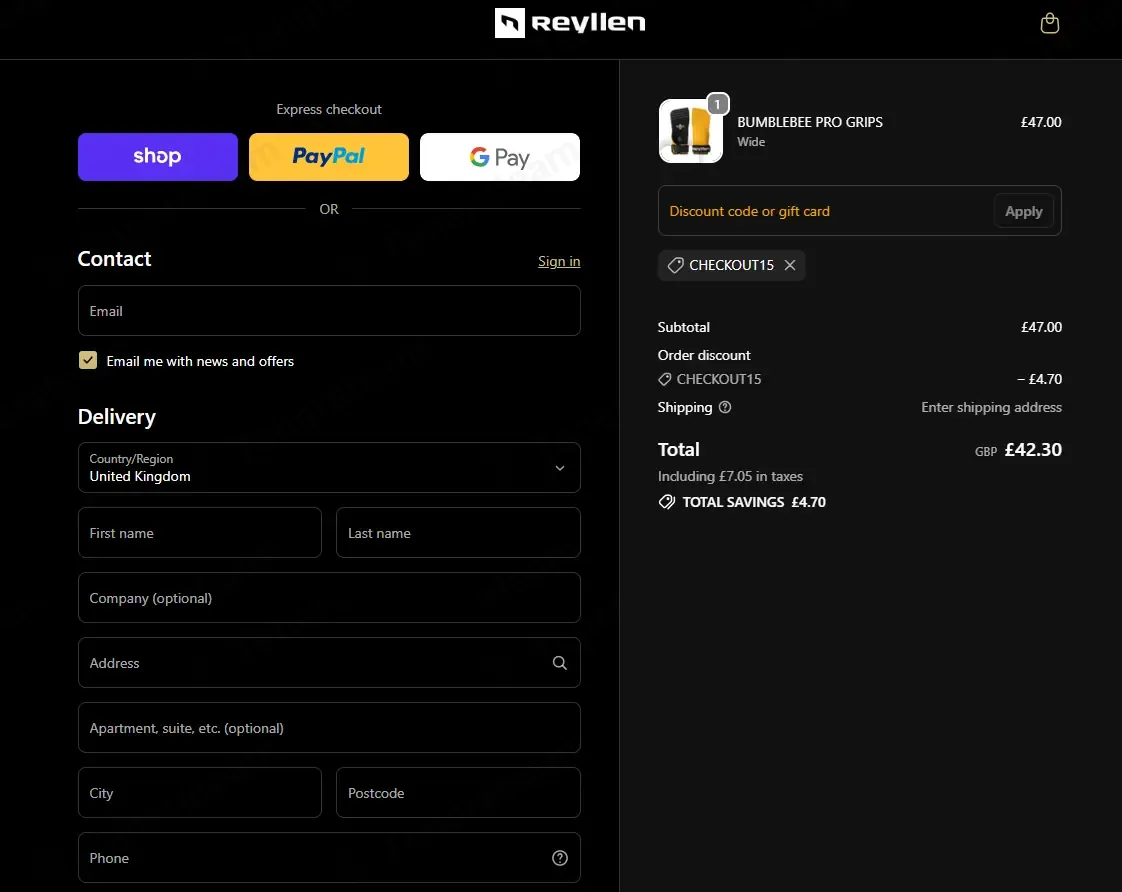Click the Phone field help icon

(x=560, y=858)
